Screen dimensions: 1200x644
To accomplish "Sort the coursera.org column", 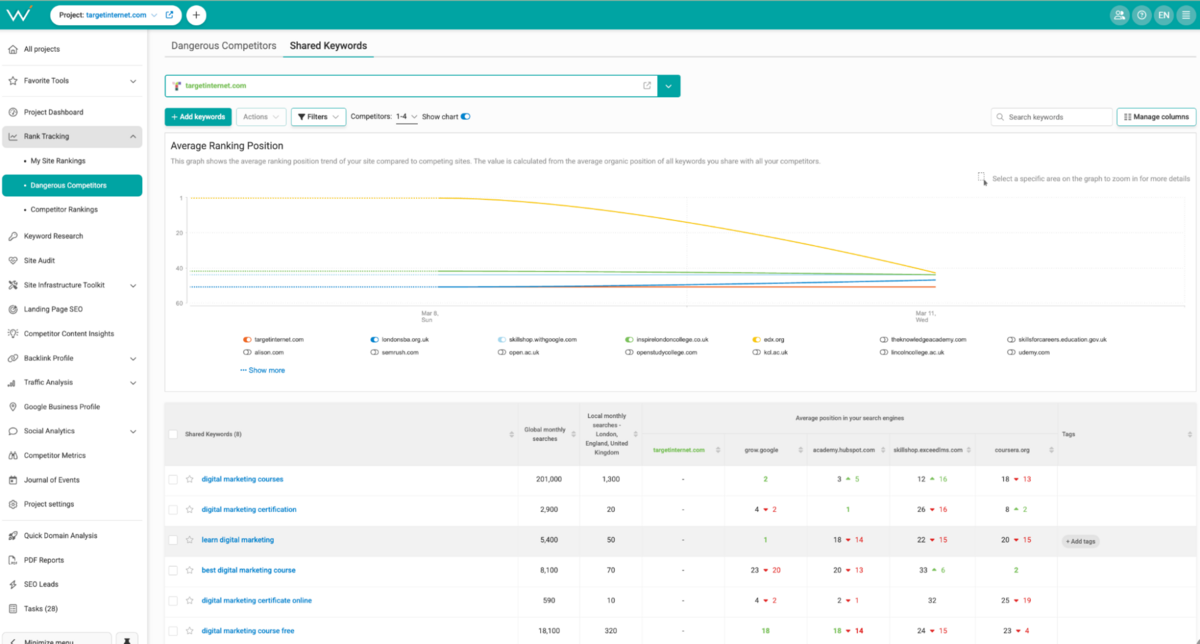I will point(1050,450).
